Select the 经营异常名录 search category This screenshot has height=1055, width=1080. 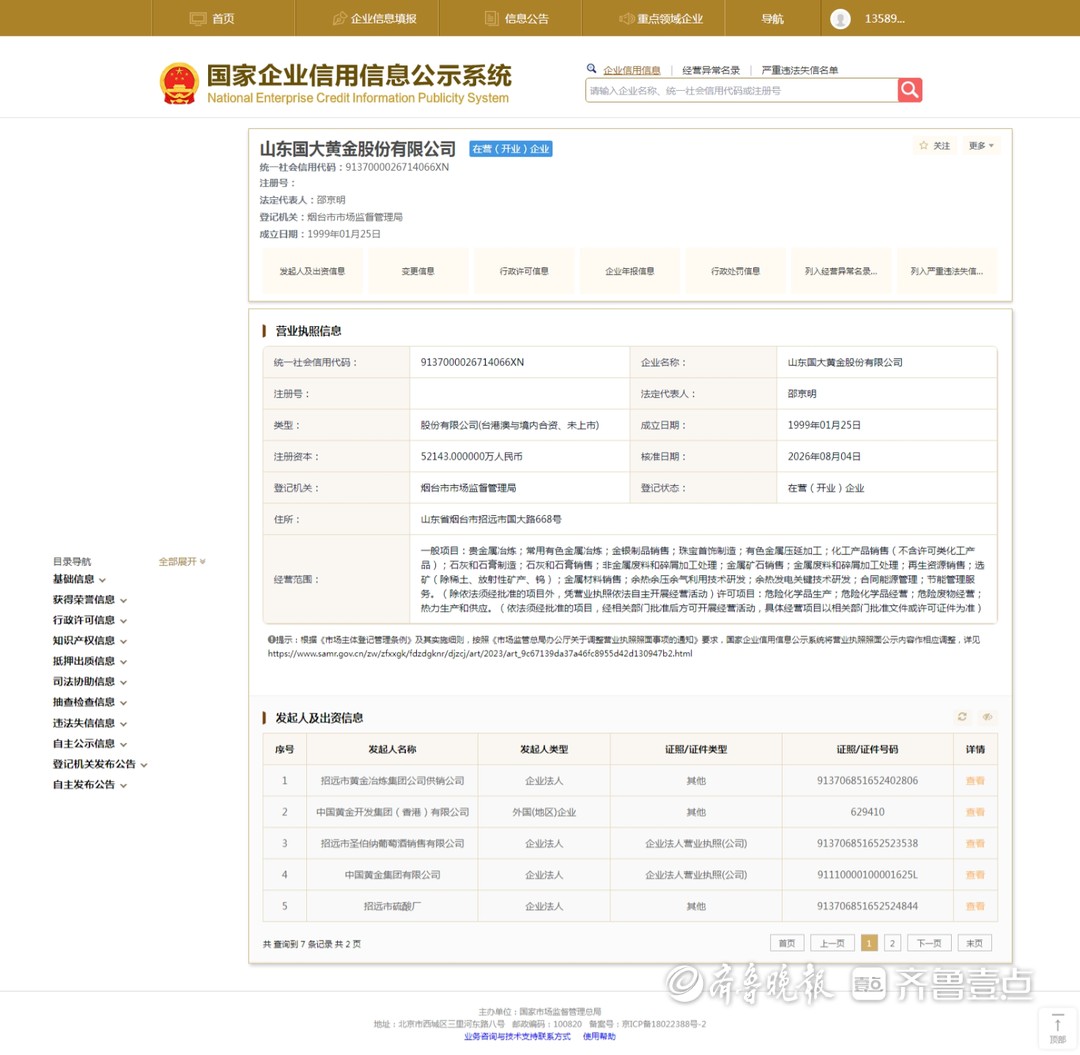point(711,70)
